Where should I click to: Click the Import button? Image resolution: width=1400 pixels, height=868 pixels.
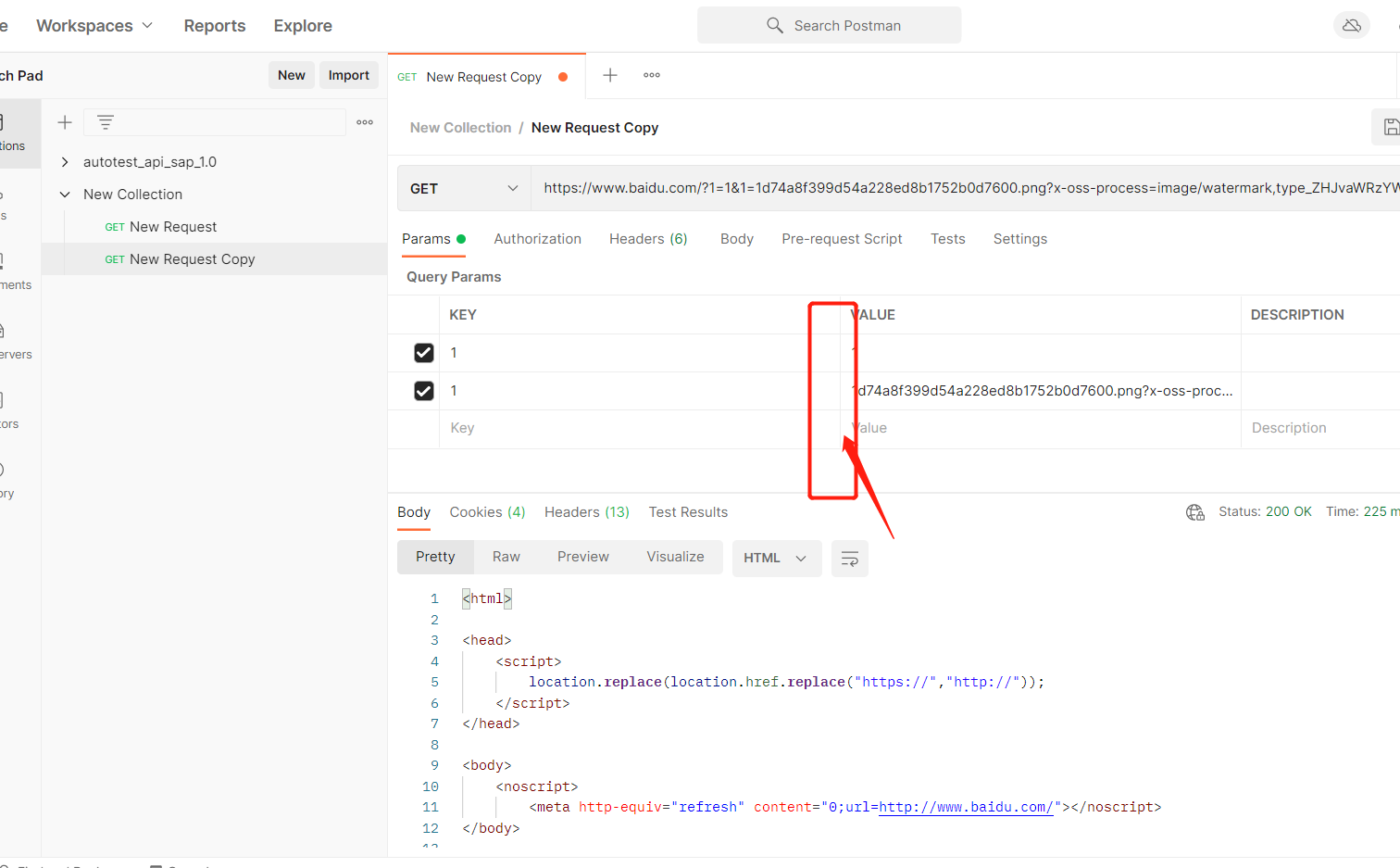coord(349,75)
